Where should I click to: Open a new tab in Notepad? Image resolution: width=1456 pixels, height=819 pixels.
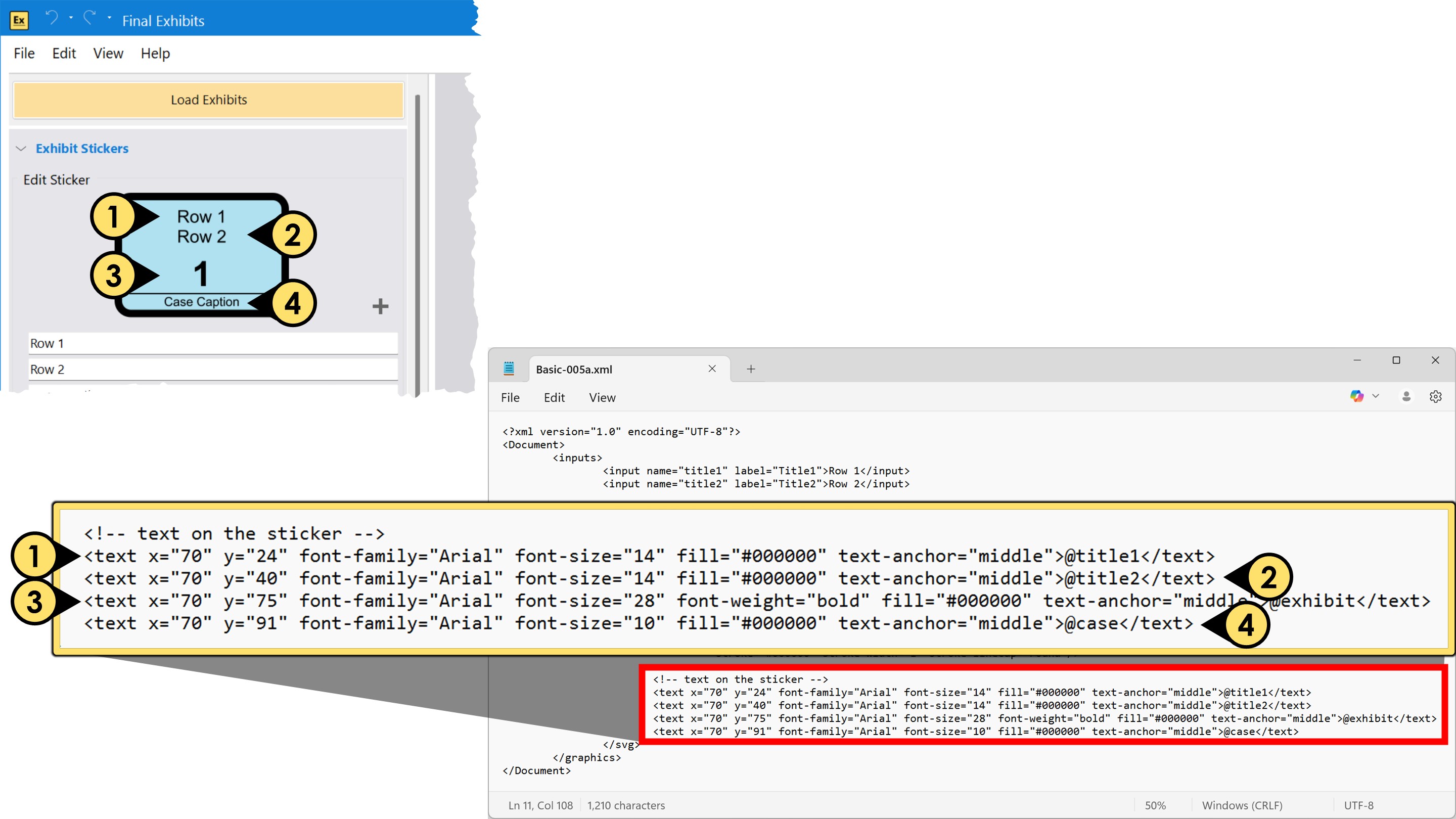pyautogui.click(x=751, y=369)
